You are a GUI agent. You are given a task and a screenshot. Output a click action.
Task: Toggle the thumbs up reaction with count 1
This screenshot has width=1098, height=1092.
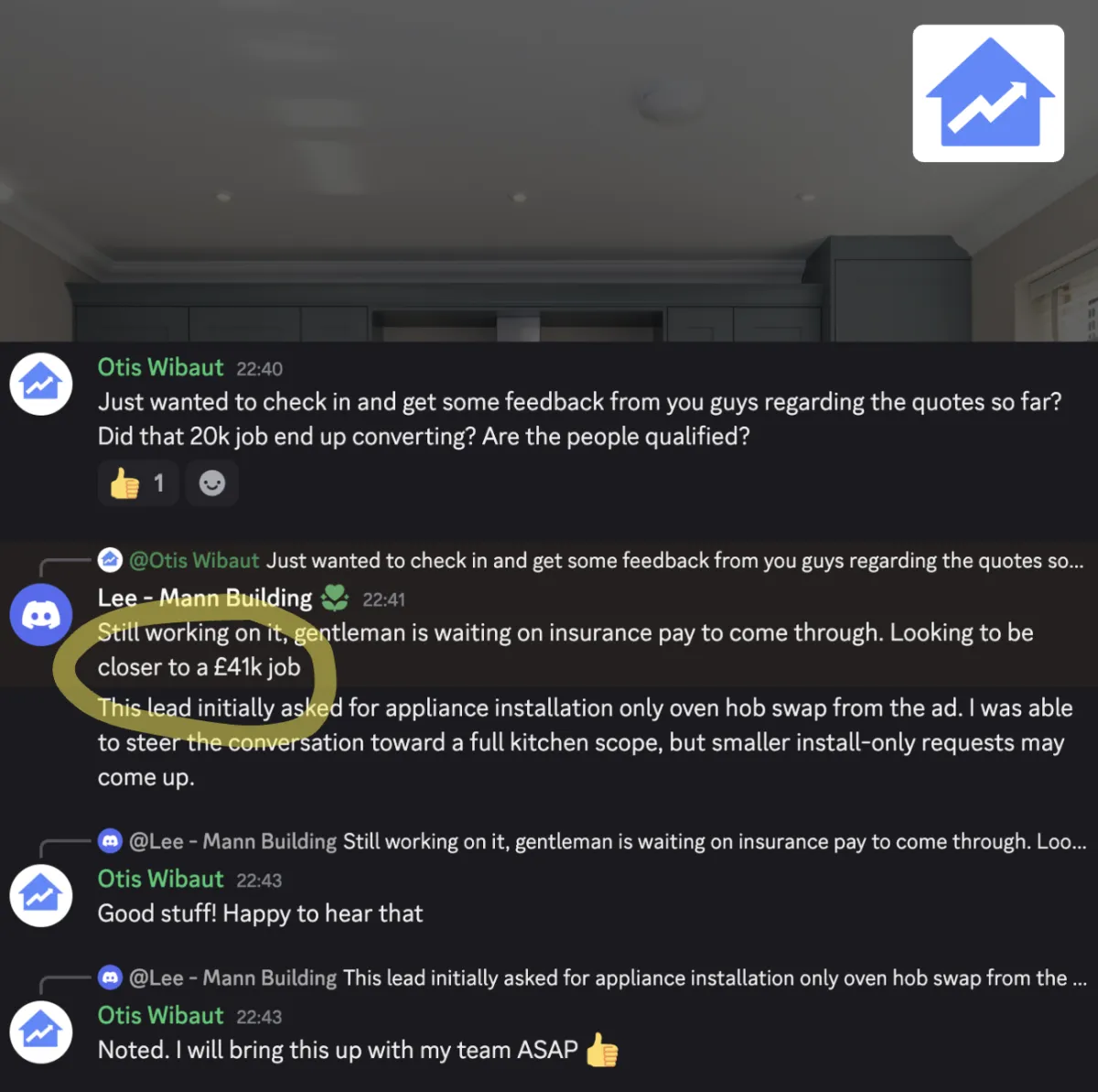(x=137, y=482)
